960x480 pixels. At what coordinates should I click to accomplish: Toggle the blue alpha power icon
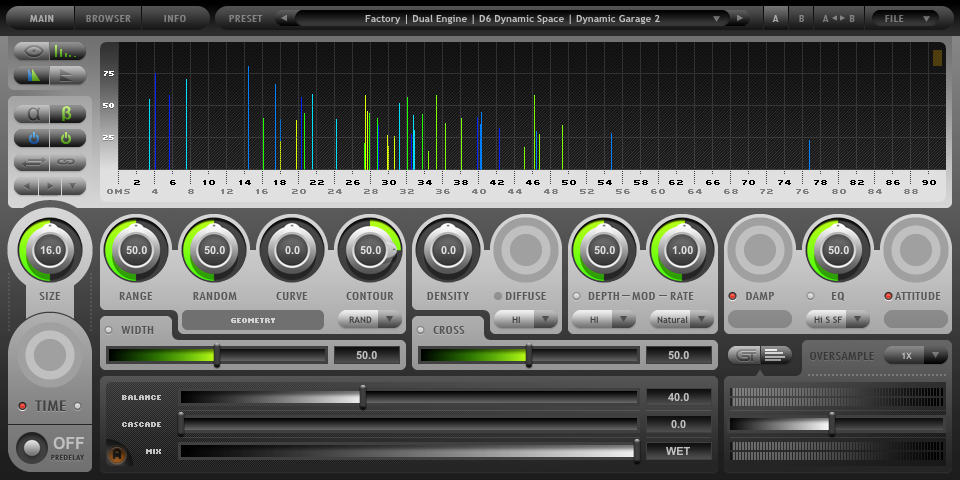pos(32,138)
